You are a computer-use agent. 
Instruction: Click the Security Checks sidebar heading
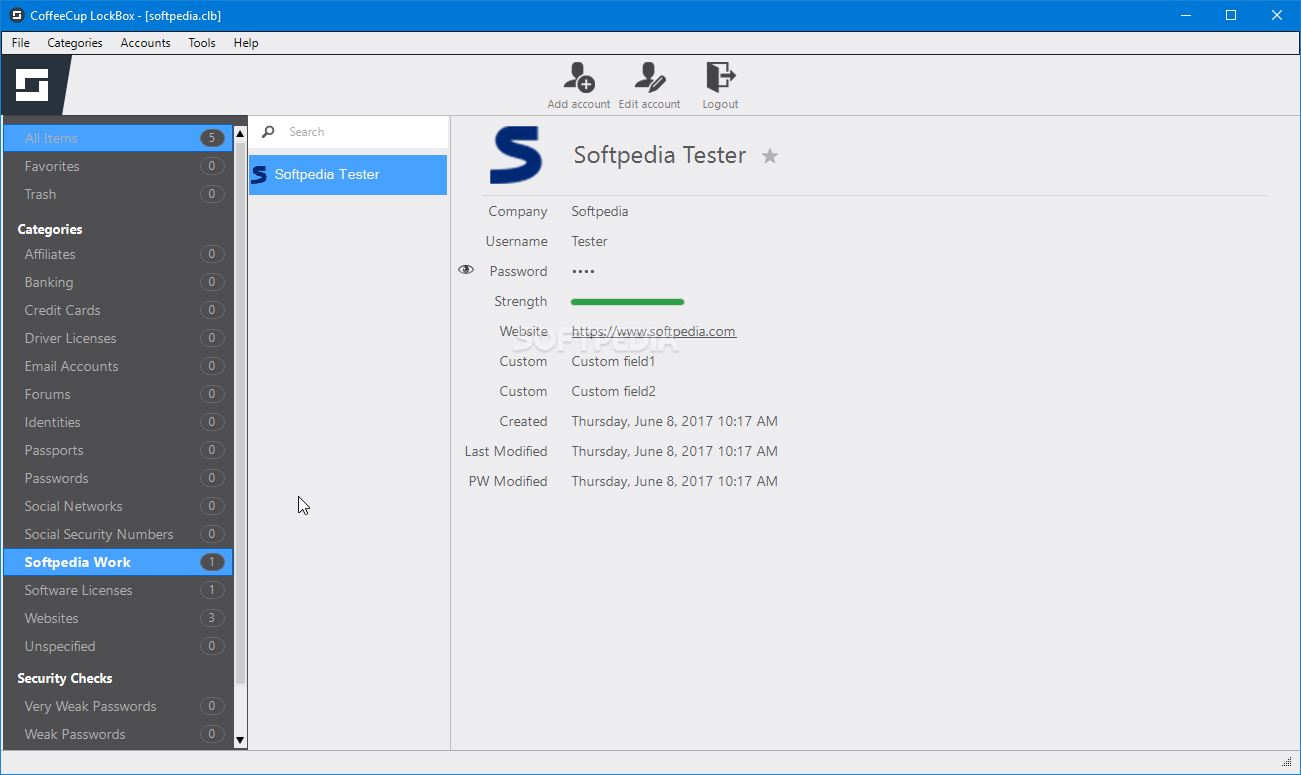tap(65, 678)
